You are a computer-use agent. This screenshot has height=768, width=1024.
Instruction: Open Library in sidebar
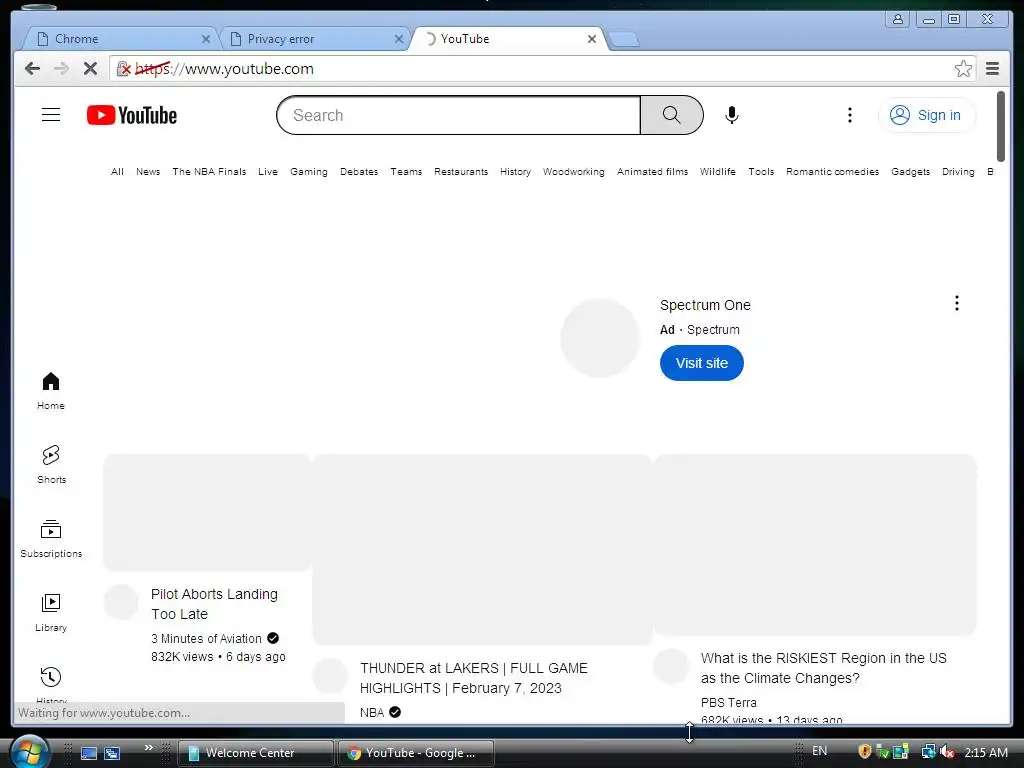51,613
